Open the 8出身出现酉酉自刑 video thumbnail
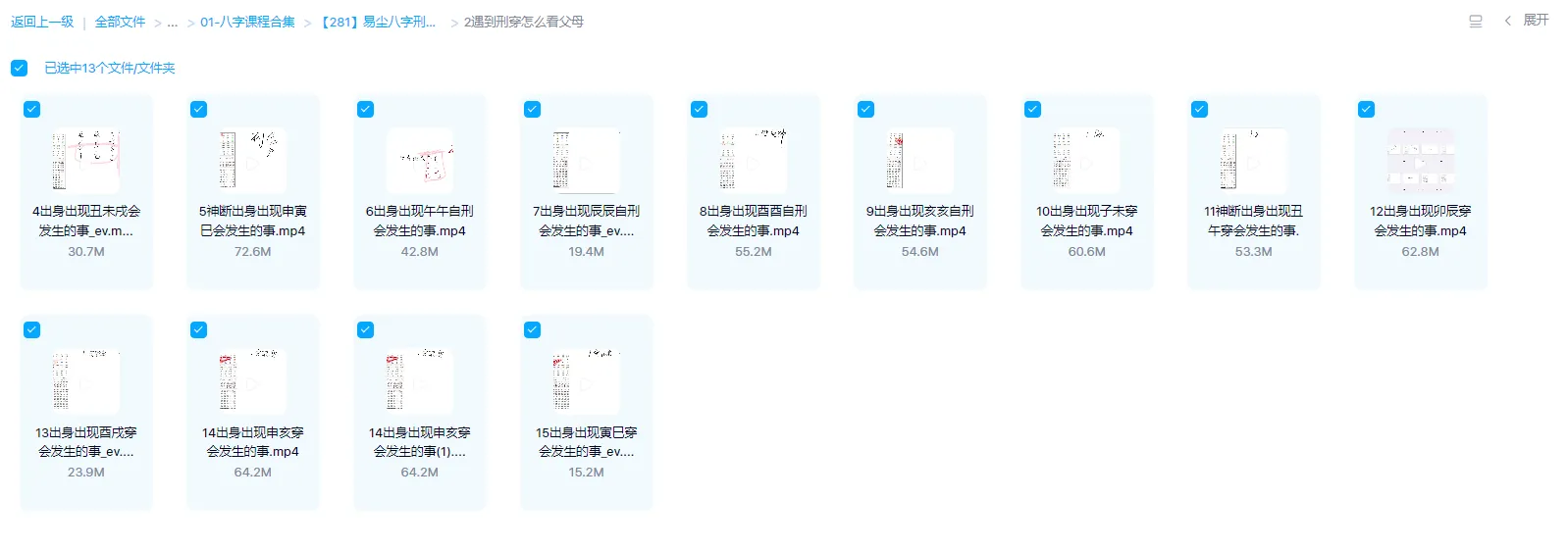 (x=753, y=160)
